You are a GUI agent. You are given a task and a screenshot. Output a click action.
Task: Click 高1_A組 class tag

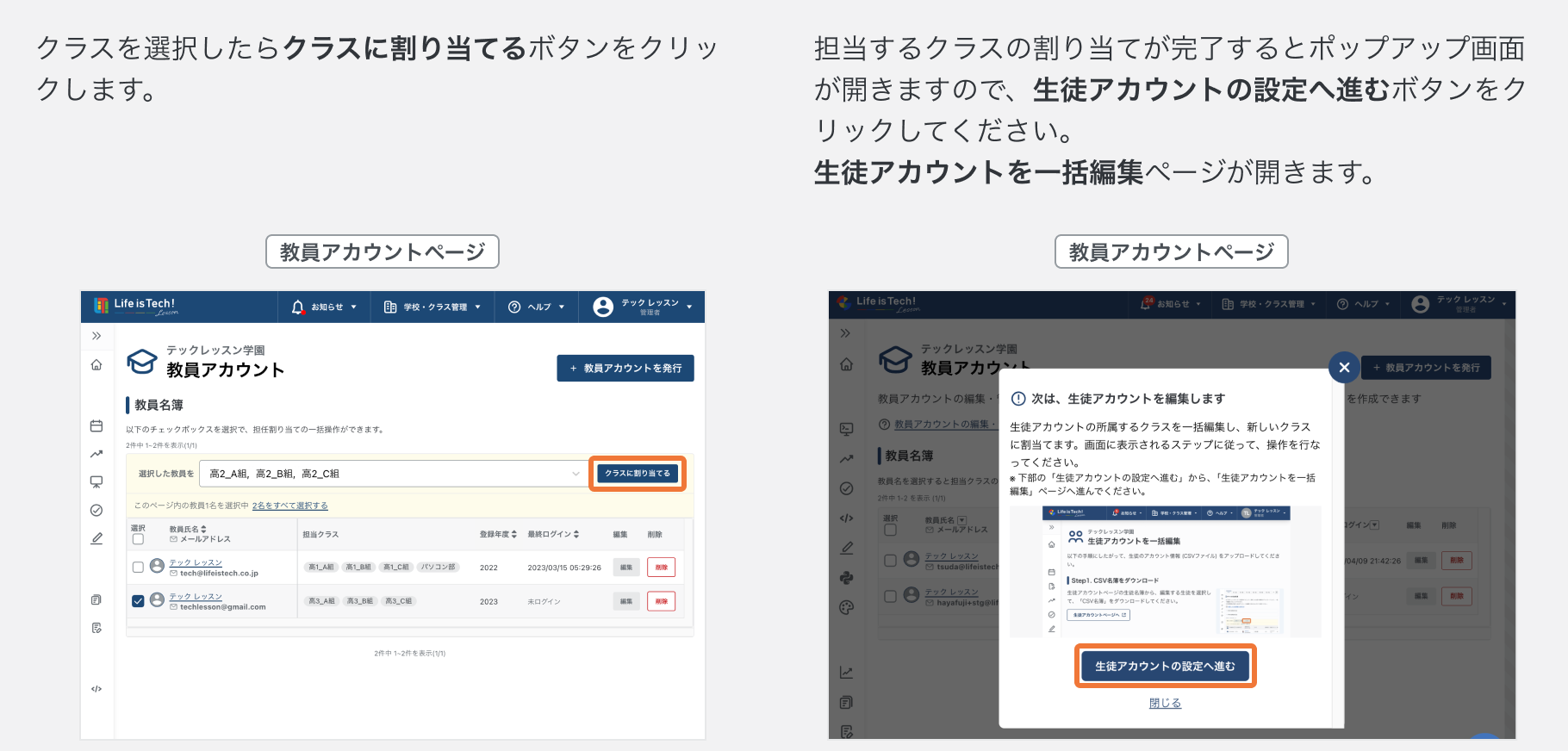coord(321,567)
